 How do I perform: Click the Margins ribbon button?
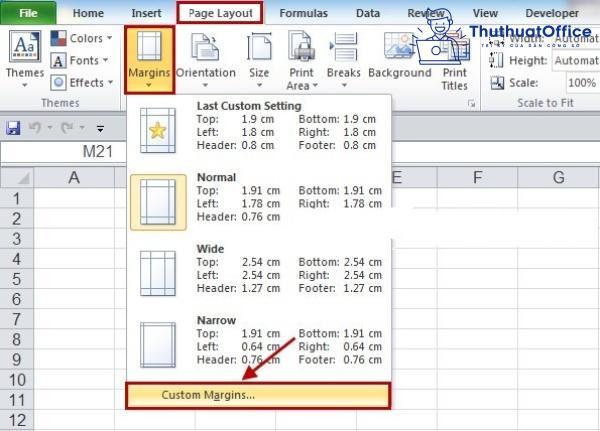click(149, 59)
